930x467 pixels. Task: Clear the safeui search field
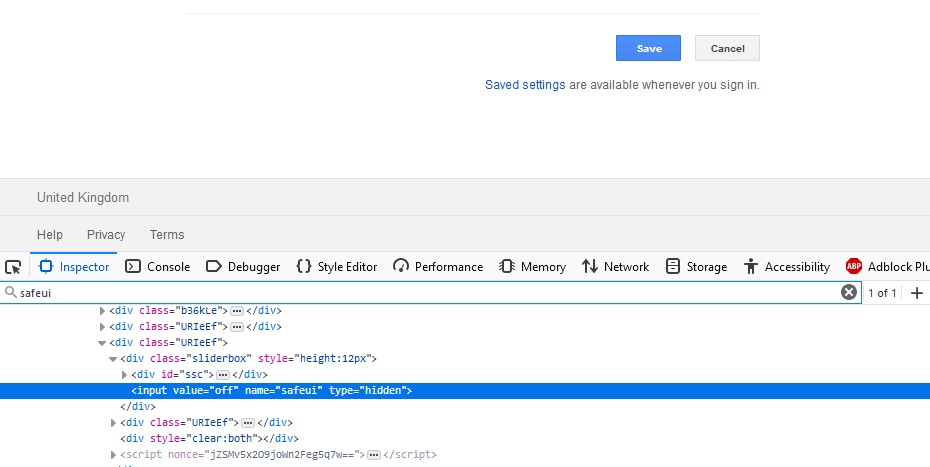(x=849, y=293)
